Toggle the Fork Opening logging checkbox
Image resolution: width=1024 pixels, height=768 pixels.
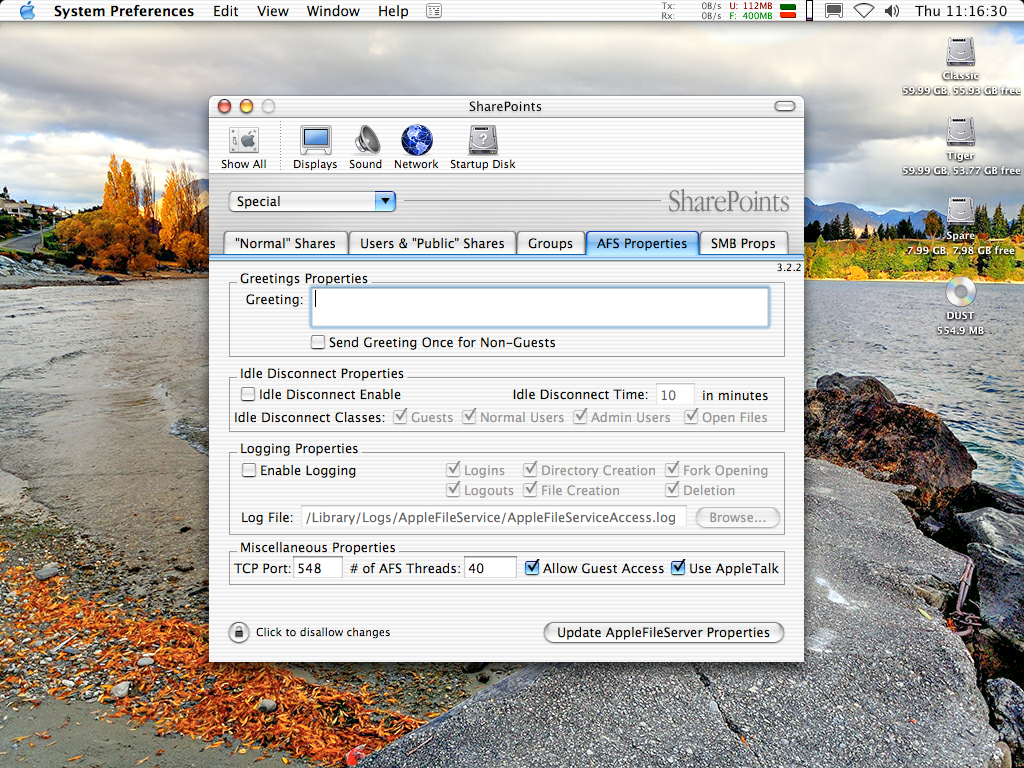[x=672, y=470]
